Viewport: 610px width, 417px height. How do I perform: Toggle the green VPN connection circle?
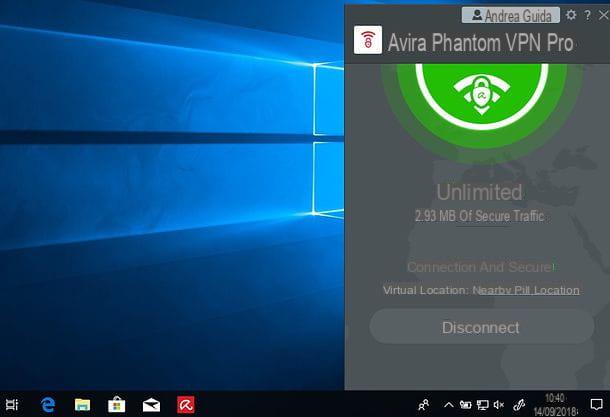click(x=482, y=97)
